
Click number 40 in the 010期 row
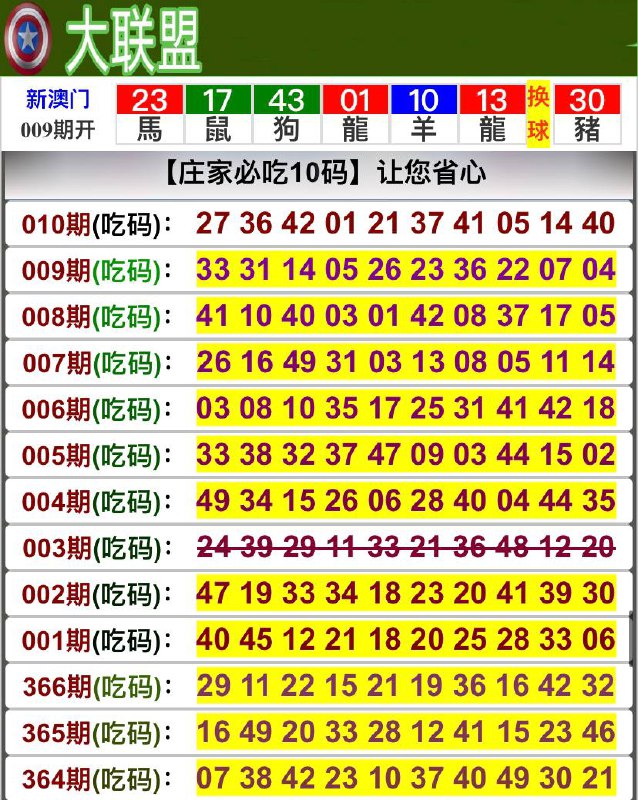599,223
